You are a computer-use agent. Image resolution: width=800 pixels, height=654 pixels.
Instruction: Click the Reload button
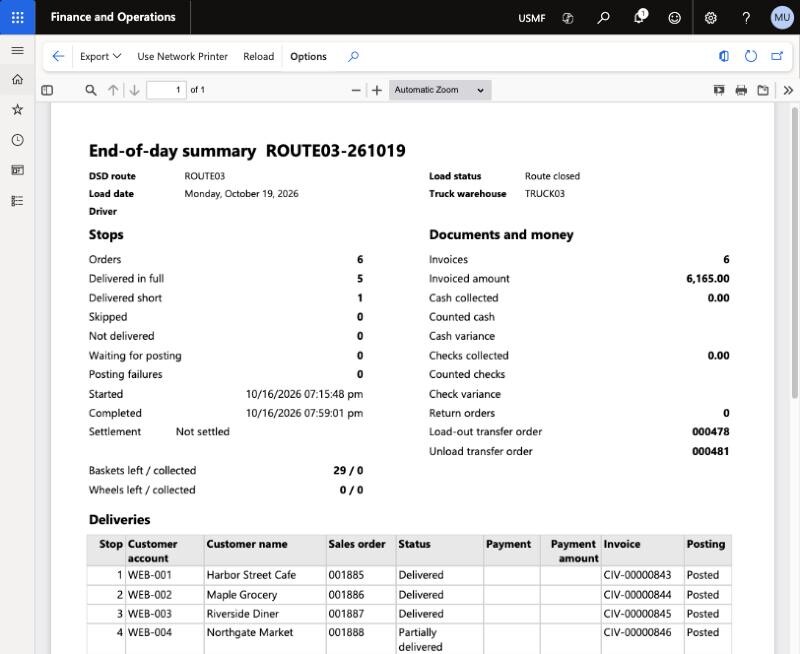258,56
